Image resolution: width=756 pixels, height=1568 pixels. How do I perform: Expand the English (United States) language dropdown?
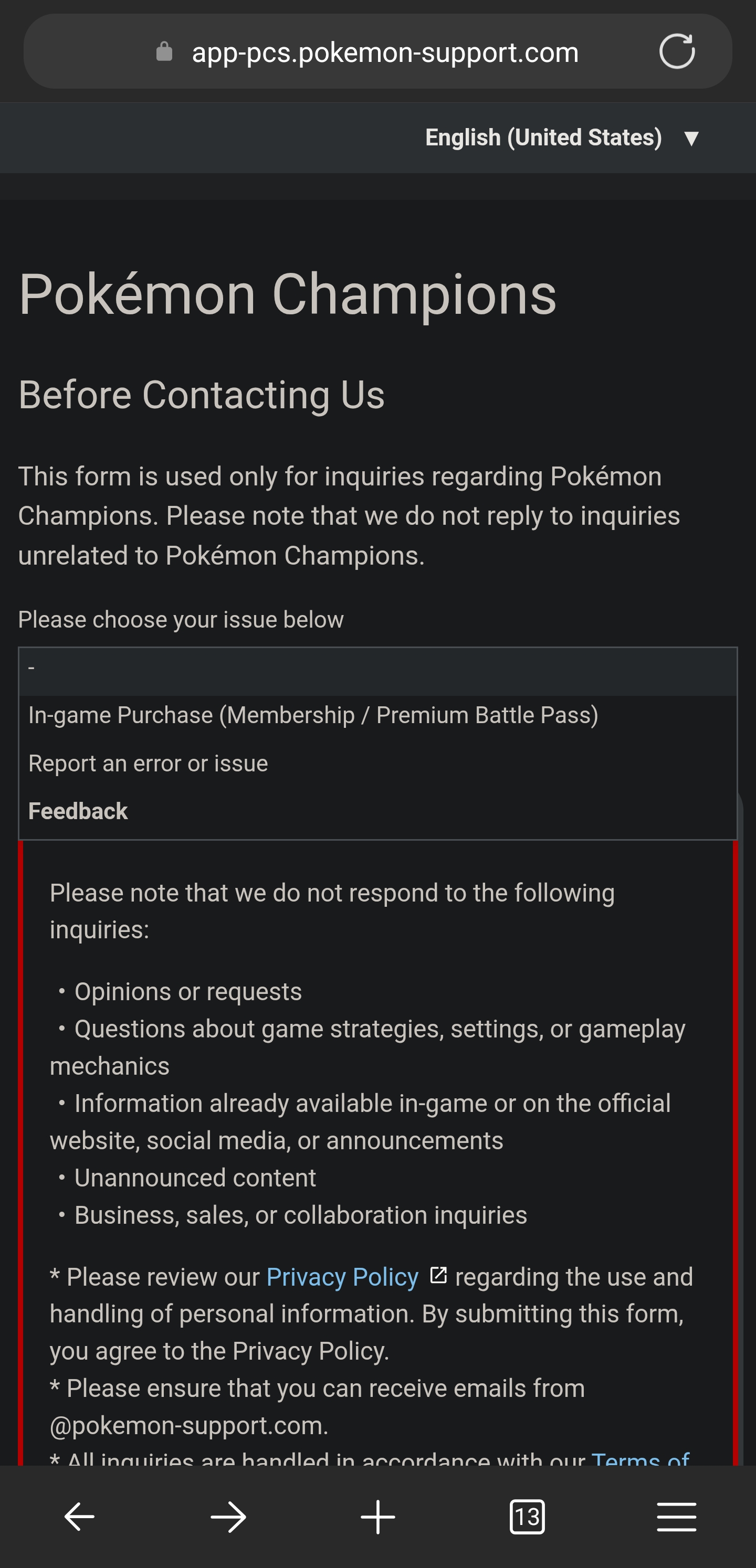tap(543, 137)
